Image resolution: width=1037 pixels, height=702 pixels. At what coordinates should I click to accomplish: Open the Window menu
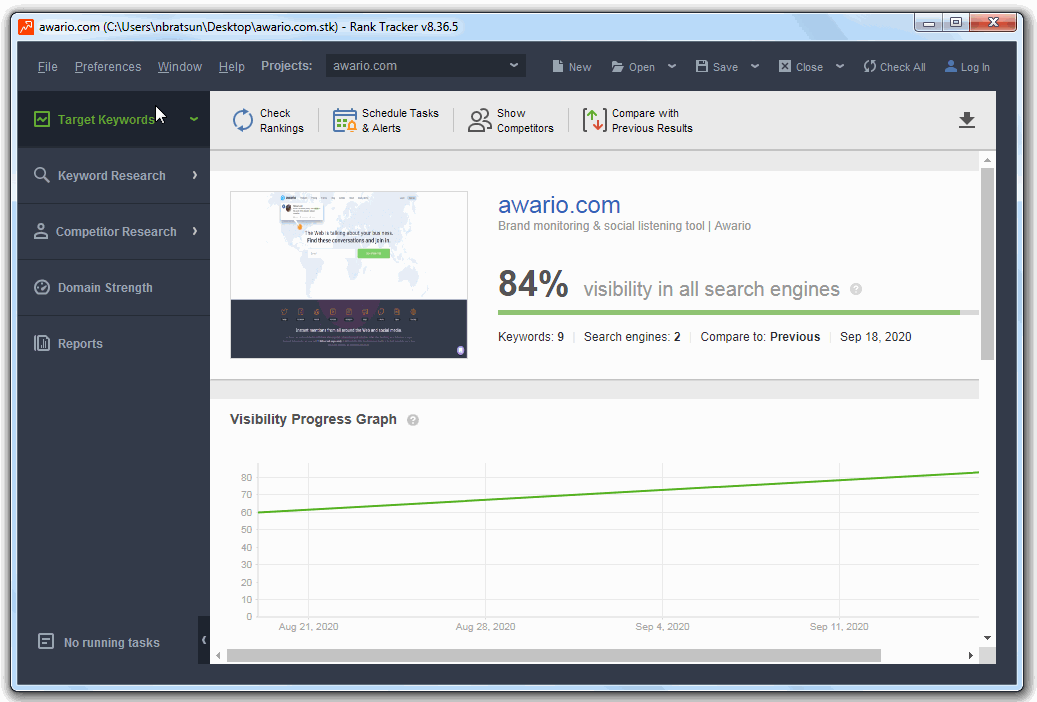tap(179, 67)
